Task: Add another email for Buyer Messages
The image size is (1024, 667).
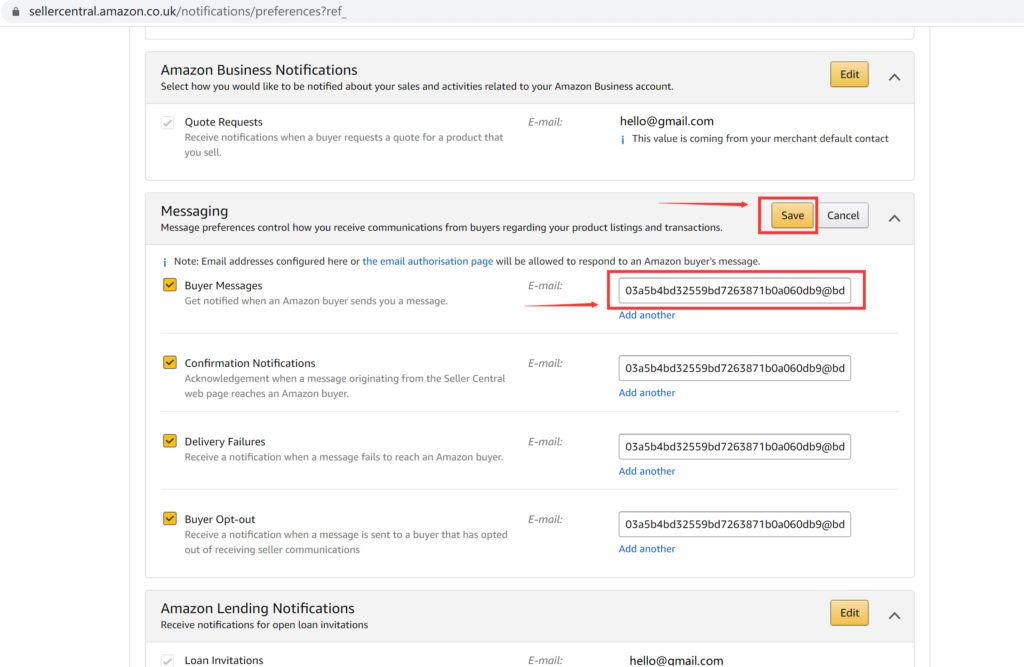Action: [647, 315]
